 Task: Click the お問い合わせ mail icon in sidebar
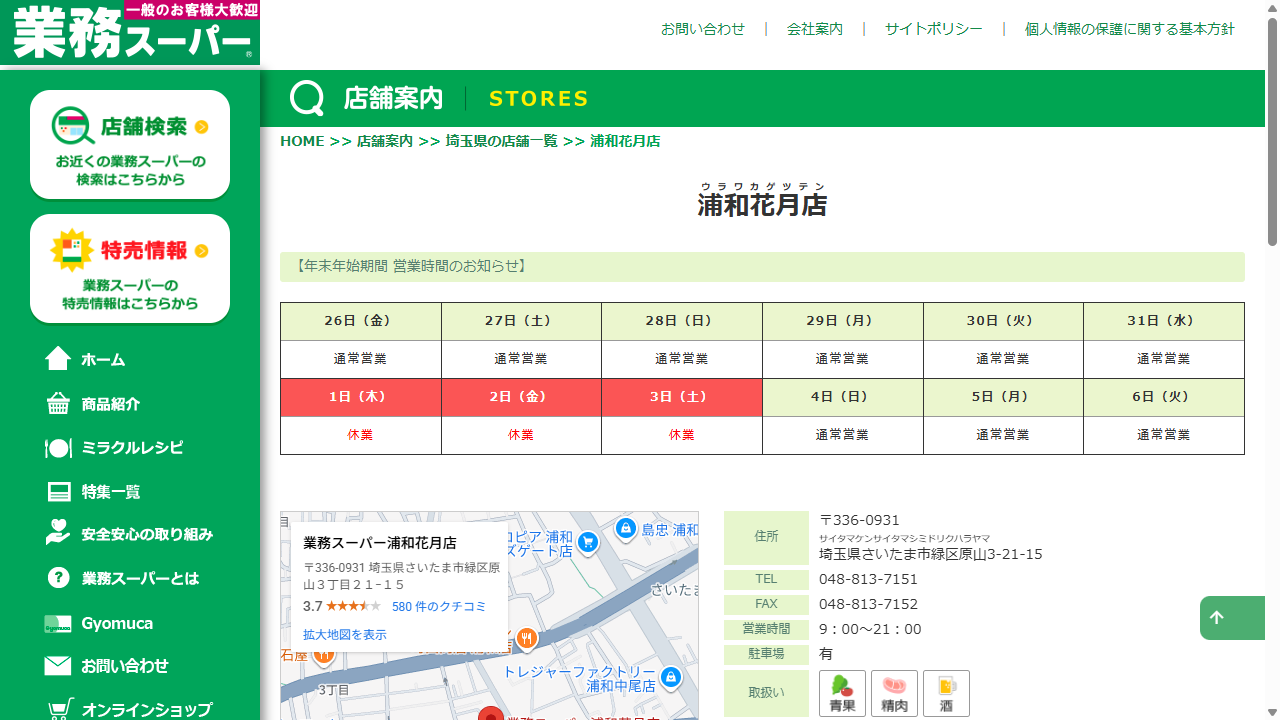point(58,666)
